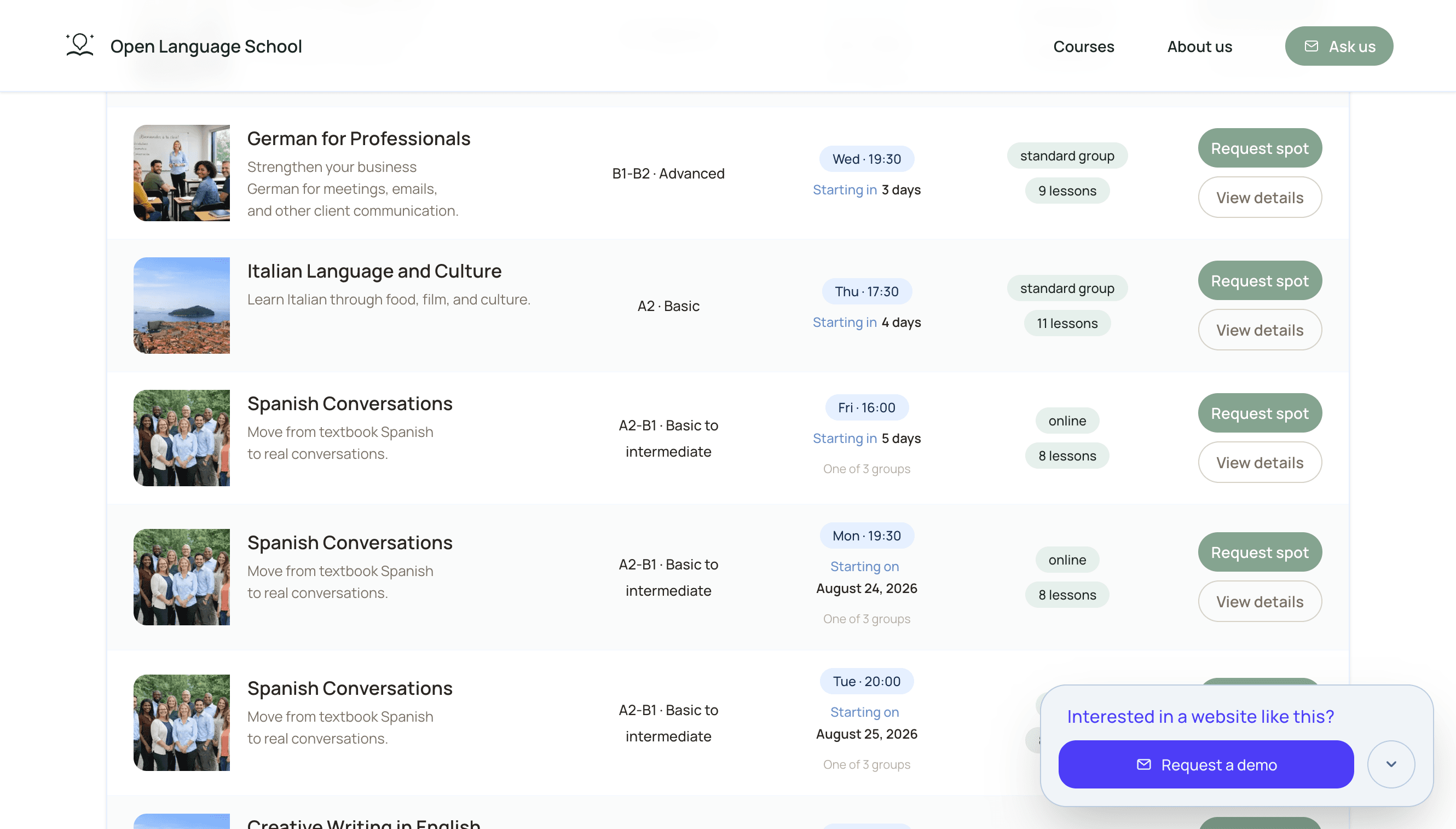The height and width of the screenshot is (829, 1456).
Task: Open the Italian Language and Culture thumbnail
Action: click(182, 306)
